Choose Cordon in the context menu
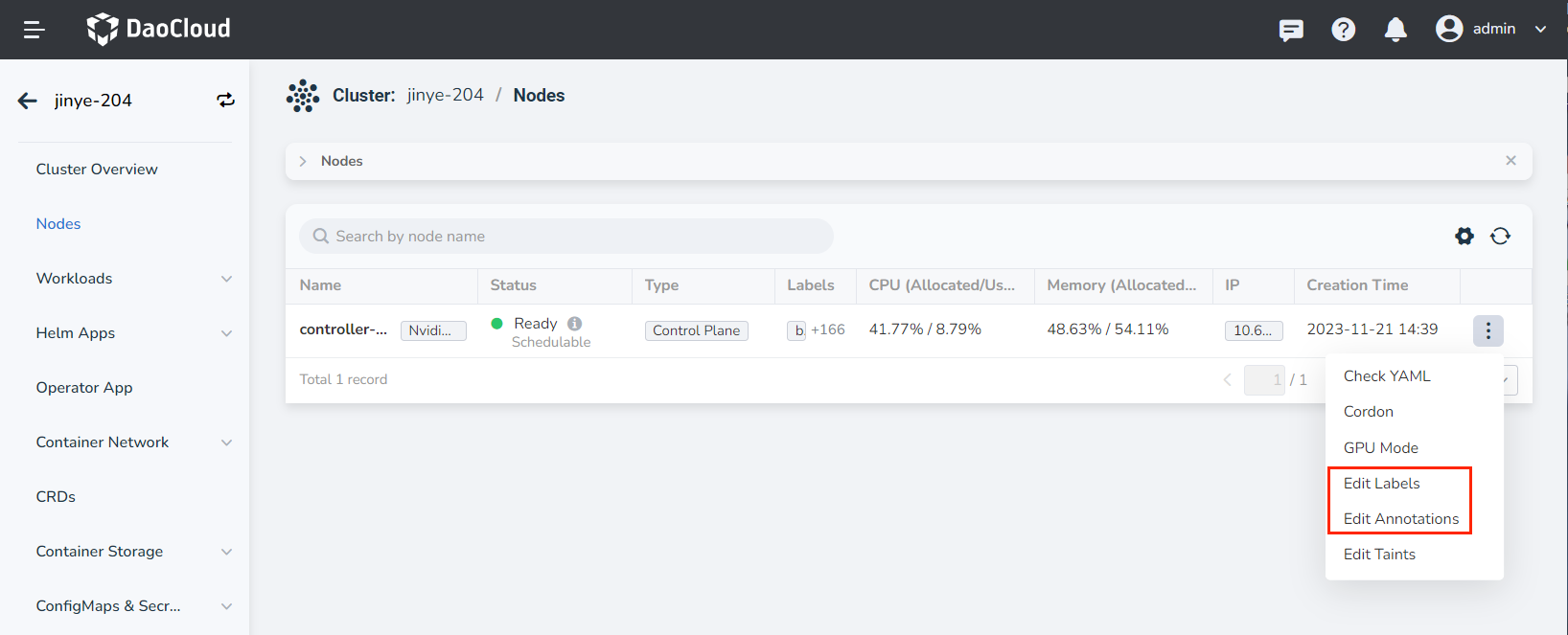1568x635 pixels. pyautogui.click(x=1368, y=412)
